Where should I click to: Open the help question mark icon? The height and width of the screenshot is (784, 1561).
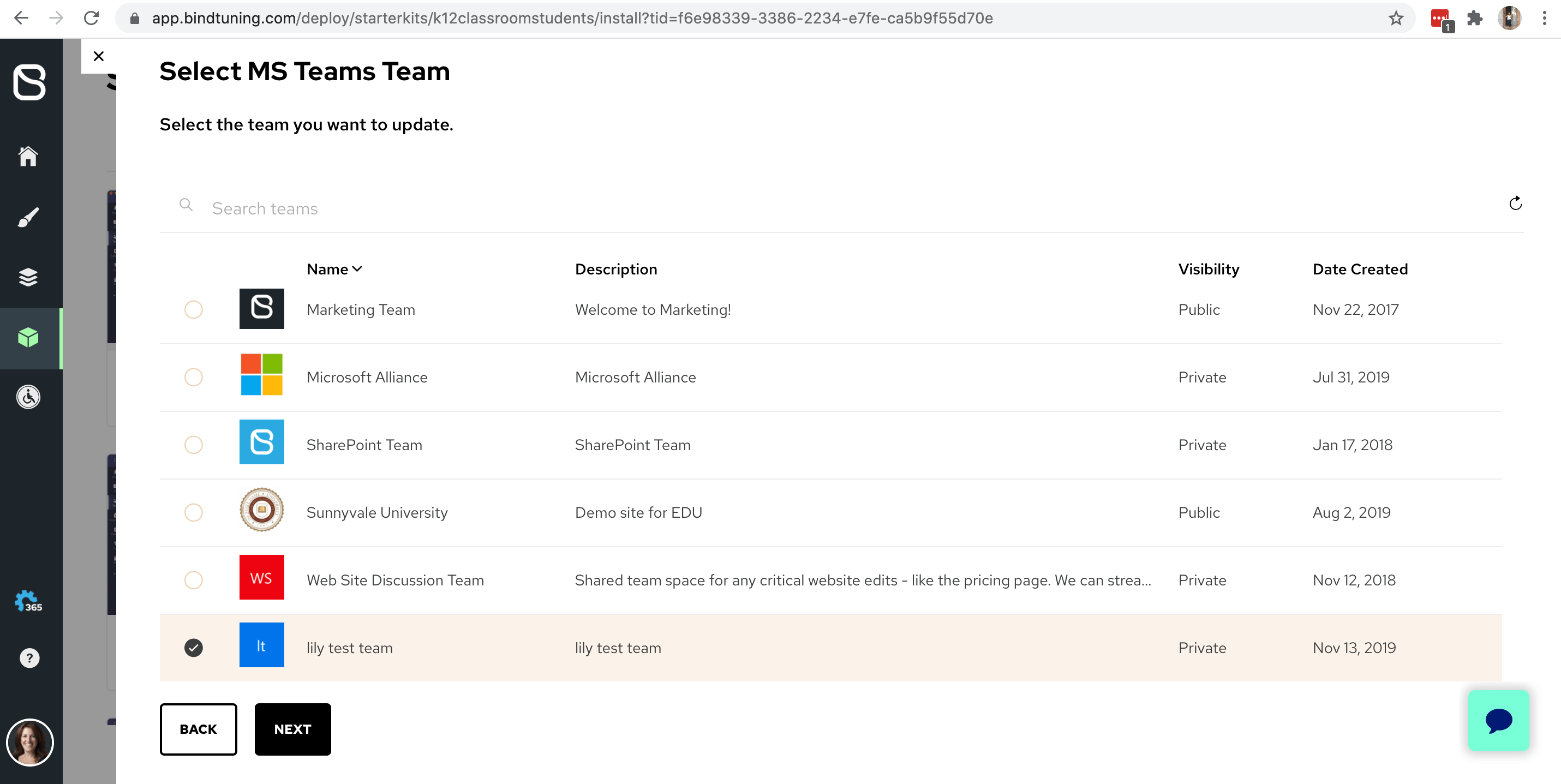[x=29, y=658]
